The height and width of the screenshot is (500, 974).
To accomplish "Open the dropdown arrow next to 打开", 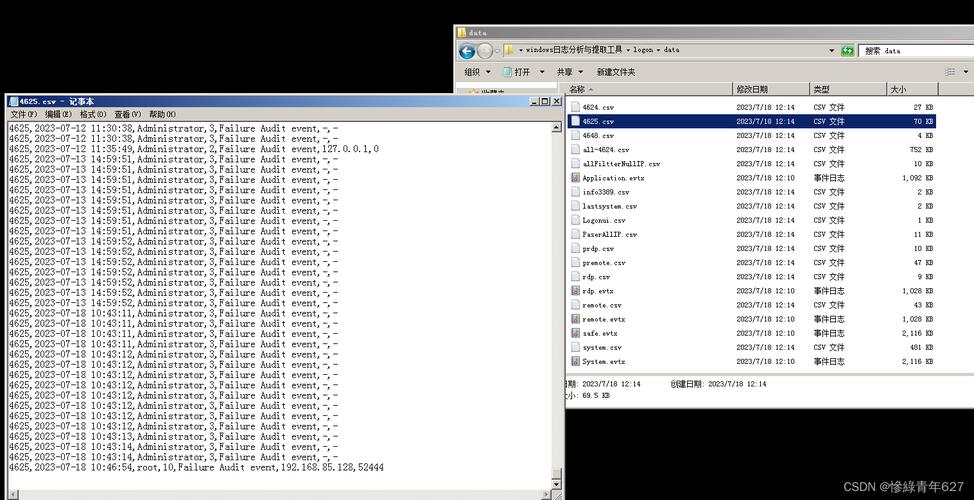I will [542, 72].
